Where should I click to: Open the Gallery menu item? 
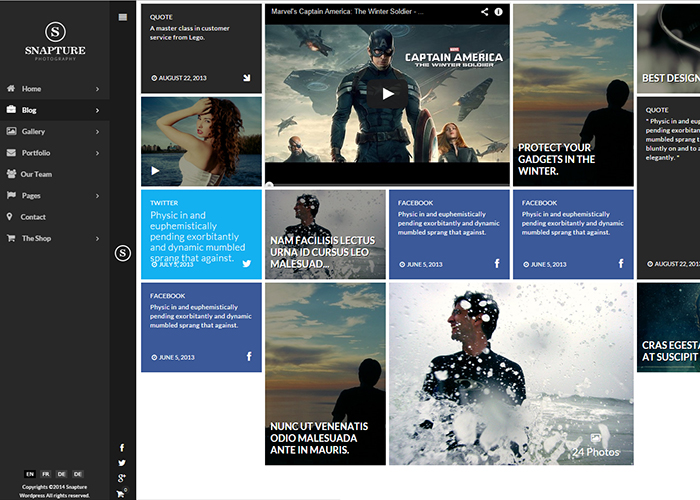click(x=54, y=131)
